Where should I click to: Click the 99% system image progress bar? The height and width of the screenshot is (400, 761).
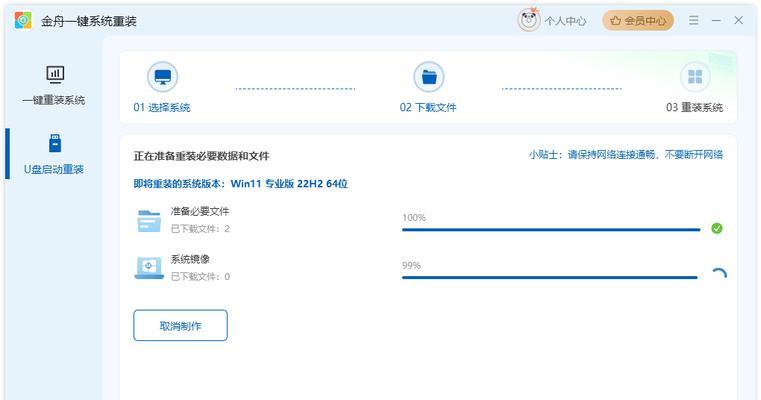(551, 278)
